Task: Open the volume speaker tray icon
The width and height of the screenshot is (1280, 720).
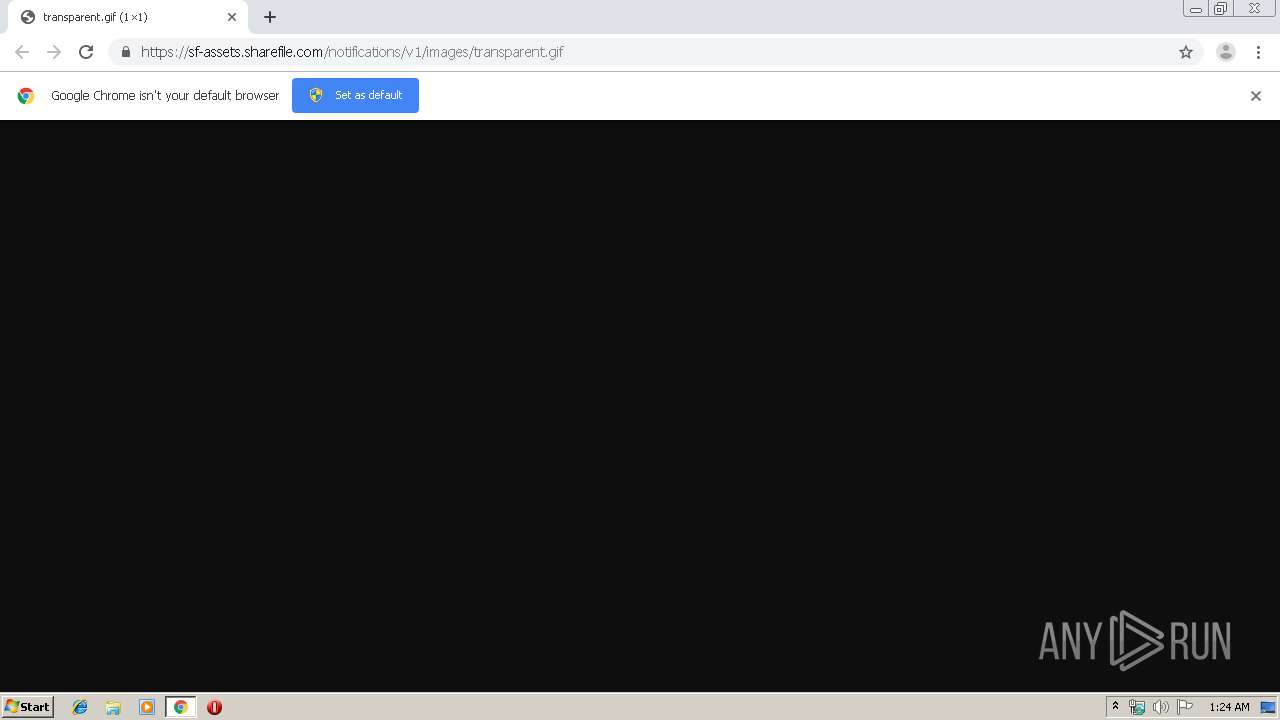Action: point(1160,707)
